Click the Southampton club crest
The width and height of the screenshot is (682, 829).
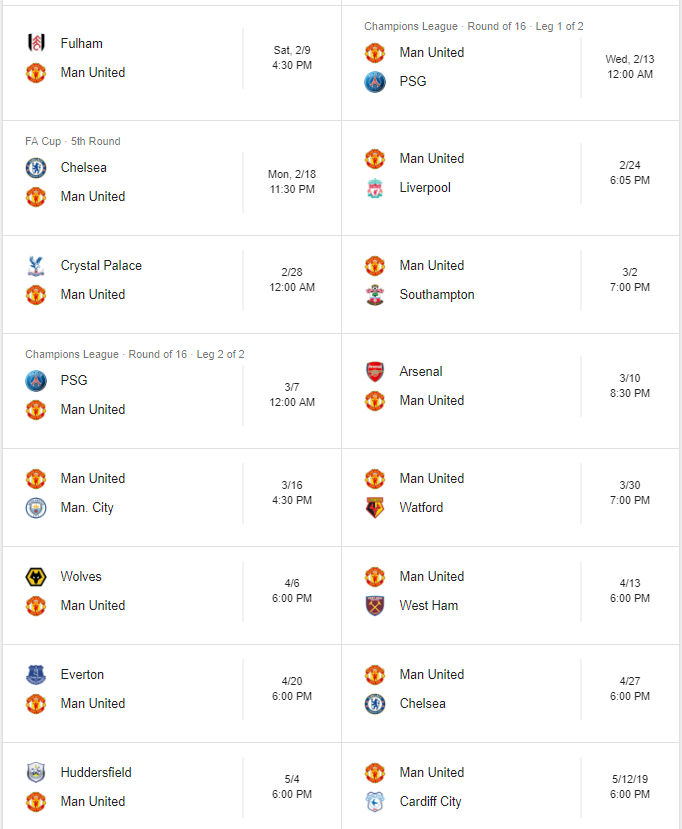click(x=375, y=294)
